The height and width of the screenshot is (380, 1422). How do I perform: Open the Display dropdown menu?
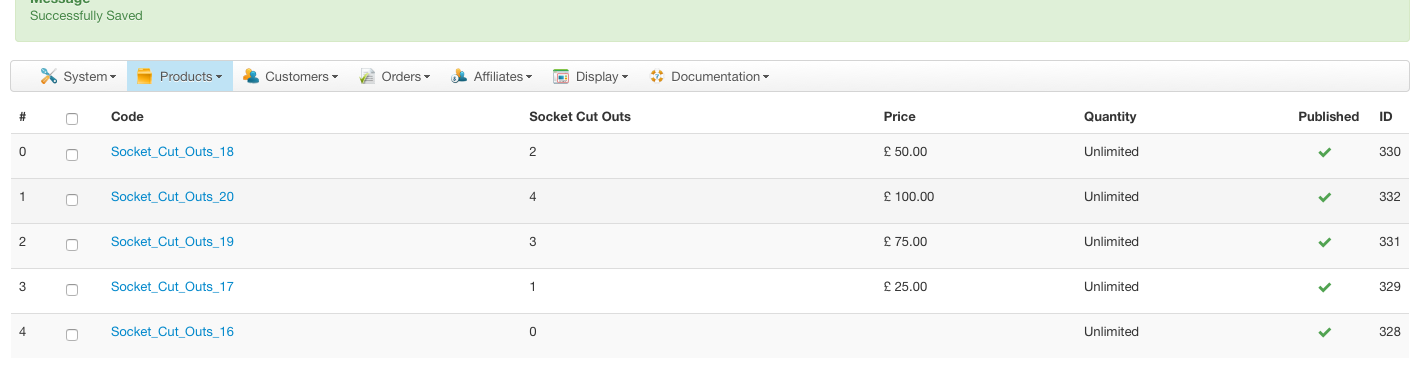pos(590,76)
